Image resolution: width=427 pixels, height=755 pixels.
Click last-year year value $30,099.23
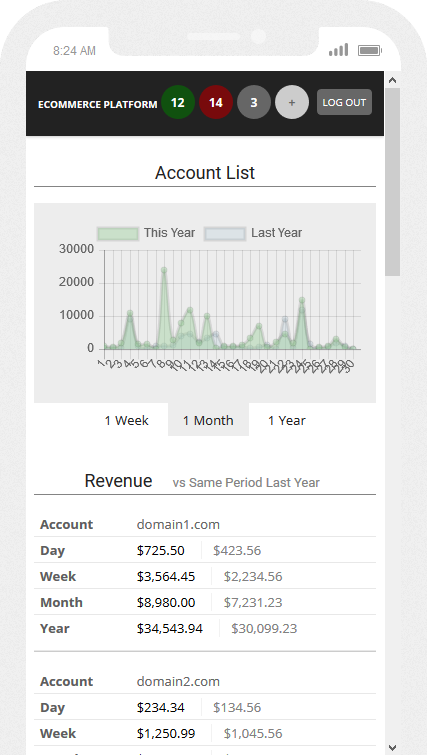coord(264,628)
